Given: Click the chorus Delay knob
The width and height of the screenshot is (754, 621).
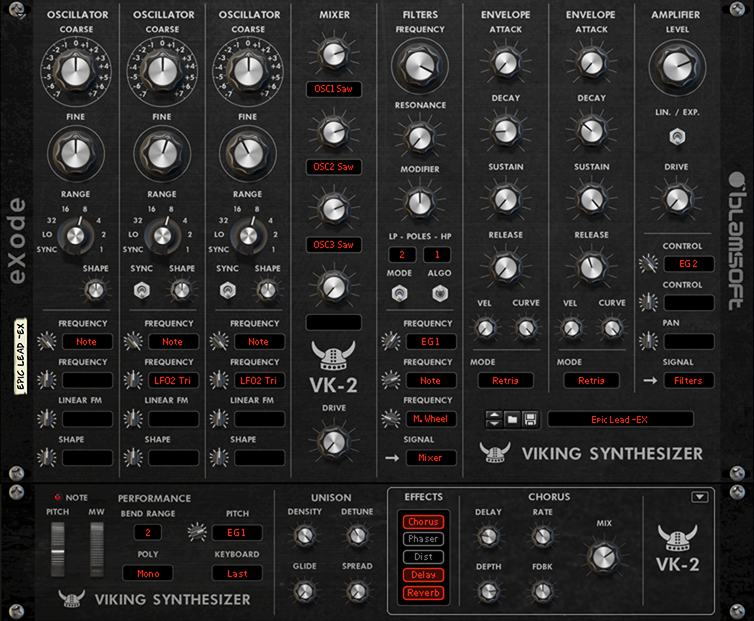Looking at the screenshot, I should (488, 536).
